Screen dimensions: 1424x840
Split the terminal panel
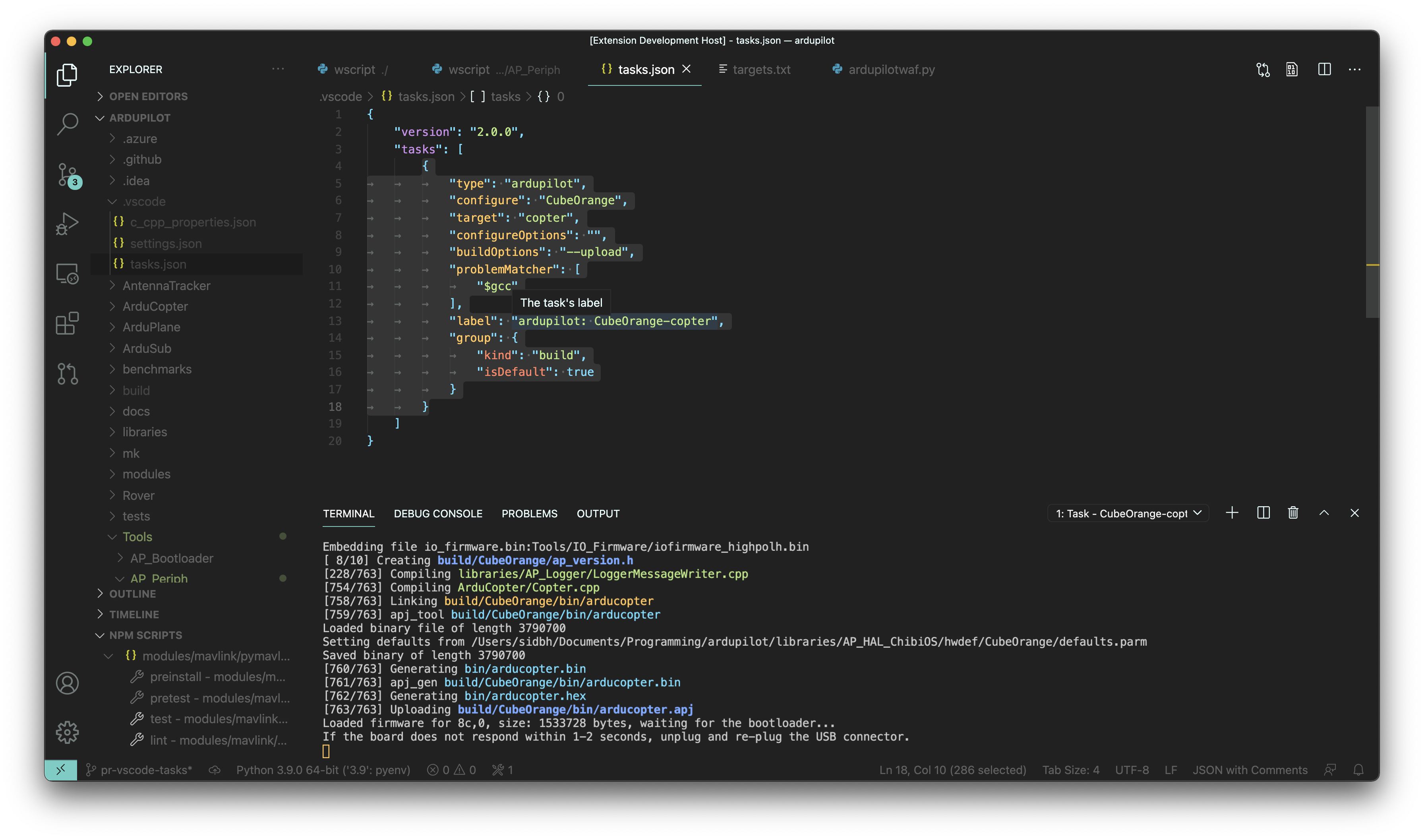coord(1263,513)
